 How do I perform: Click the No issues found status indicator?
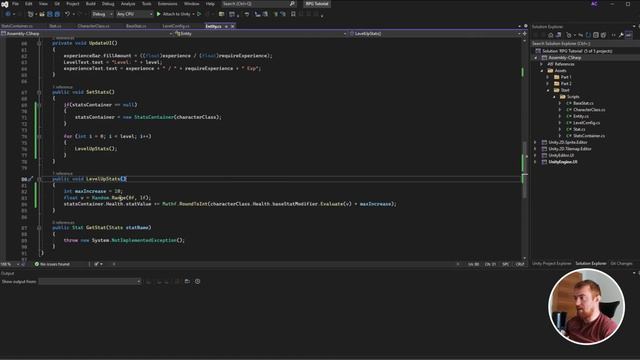click(52, 264)
